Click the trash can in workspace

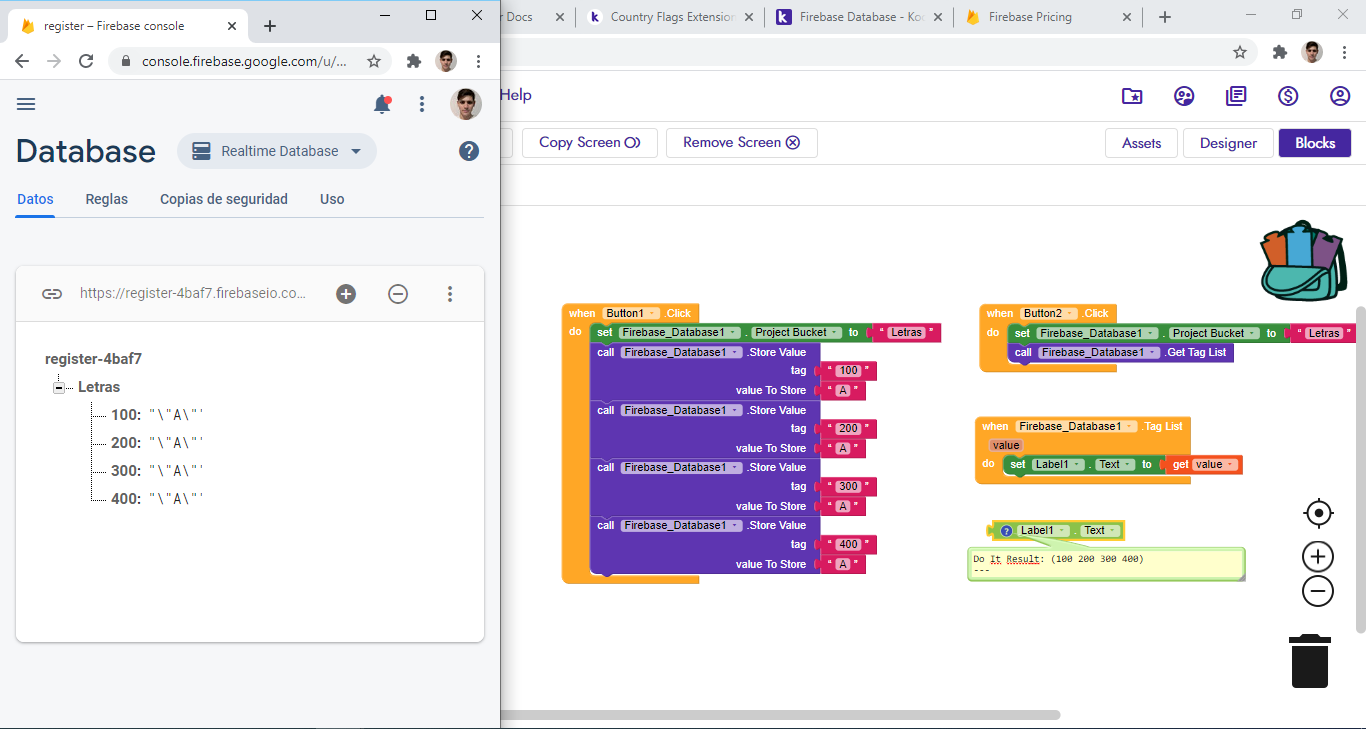click(1309, 660)
